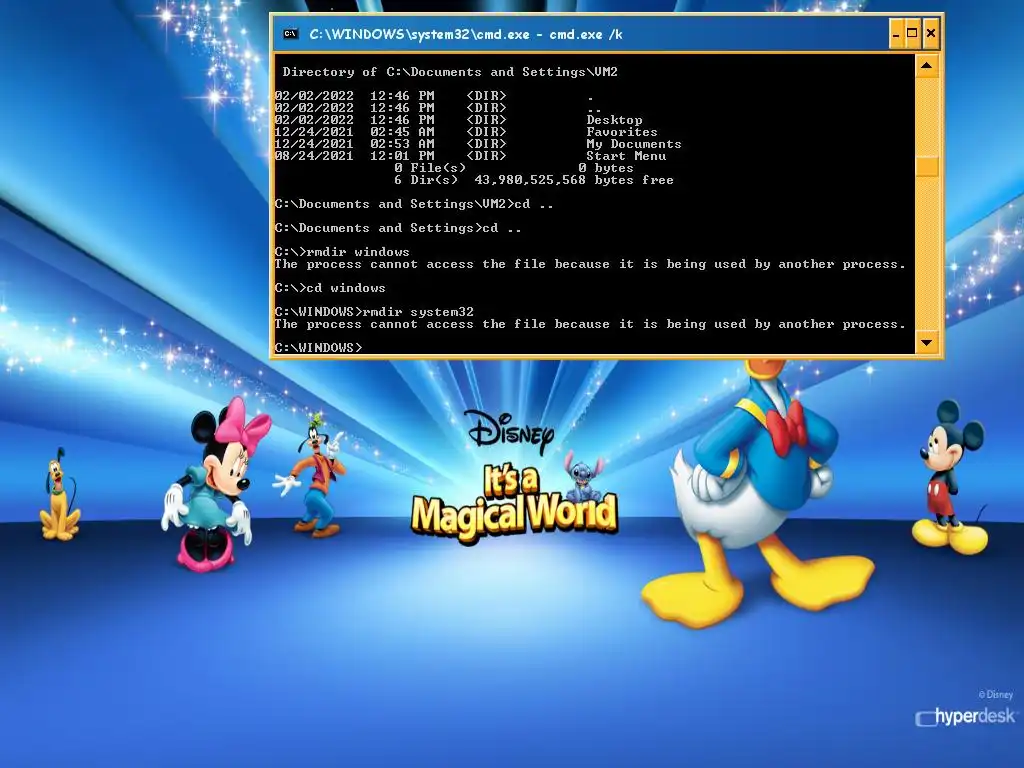Click the 'Start Menu' directory entry
The height and width of the screenshot is (768, 1024).
tap(626, 156)
